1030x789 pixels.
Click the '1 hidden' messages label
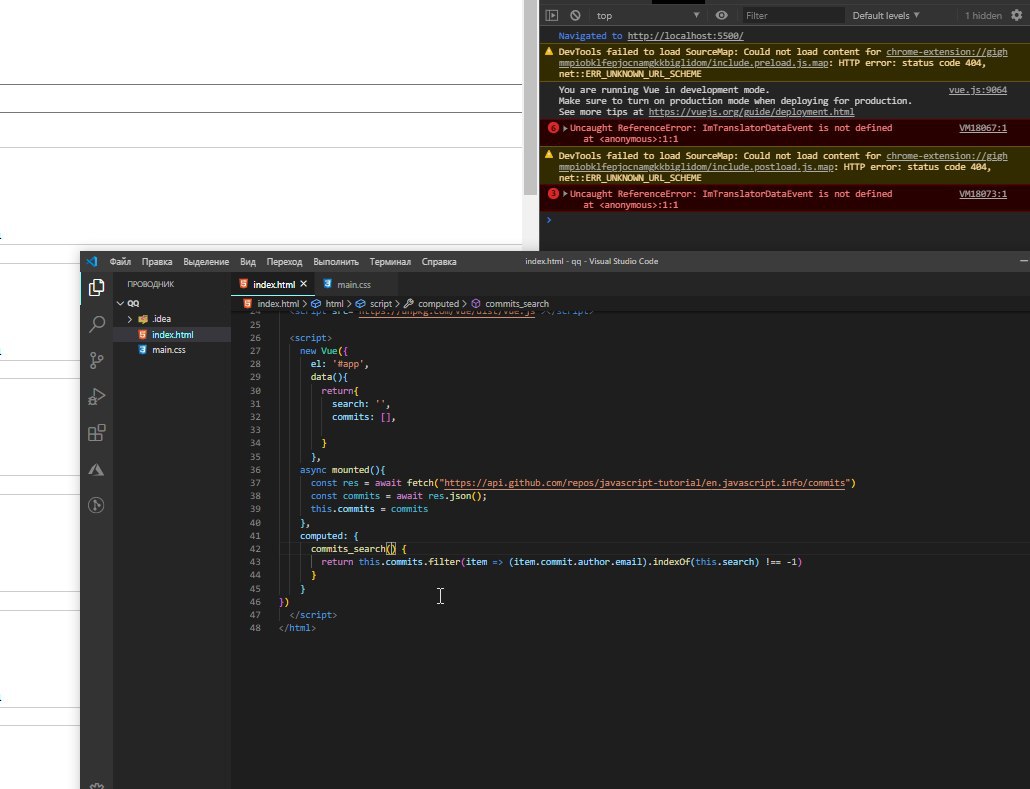[x=983, y=15]
